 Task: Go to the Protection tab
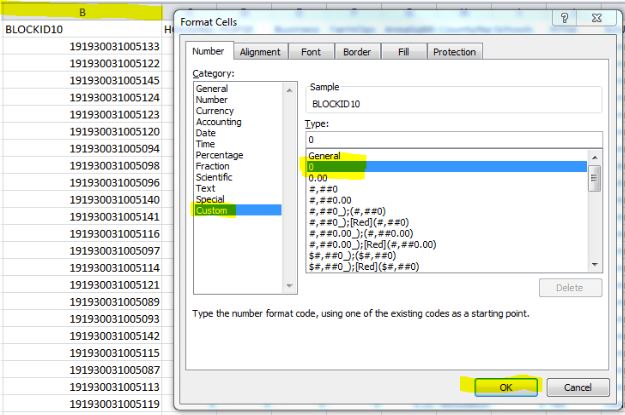click(x=454, y=52)
